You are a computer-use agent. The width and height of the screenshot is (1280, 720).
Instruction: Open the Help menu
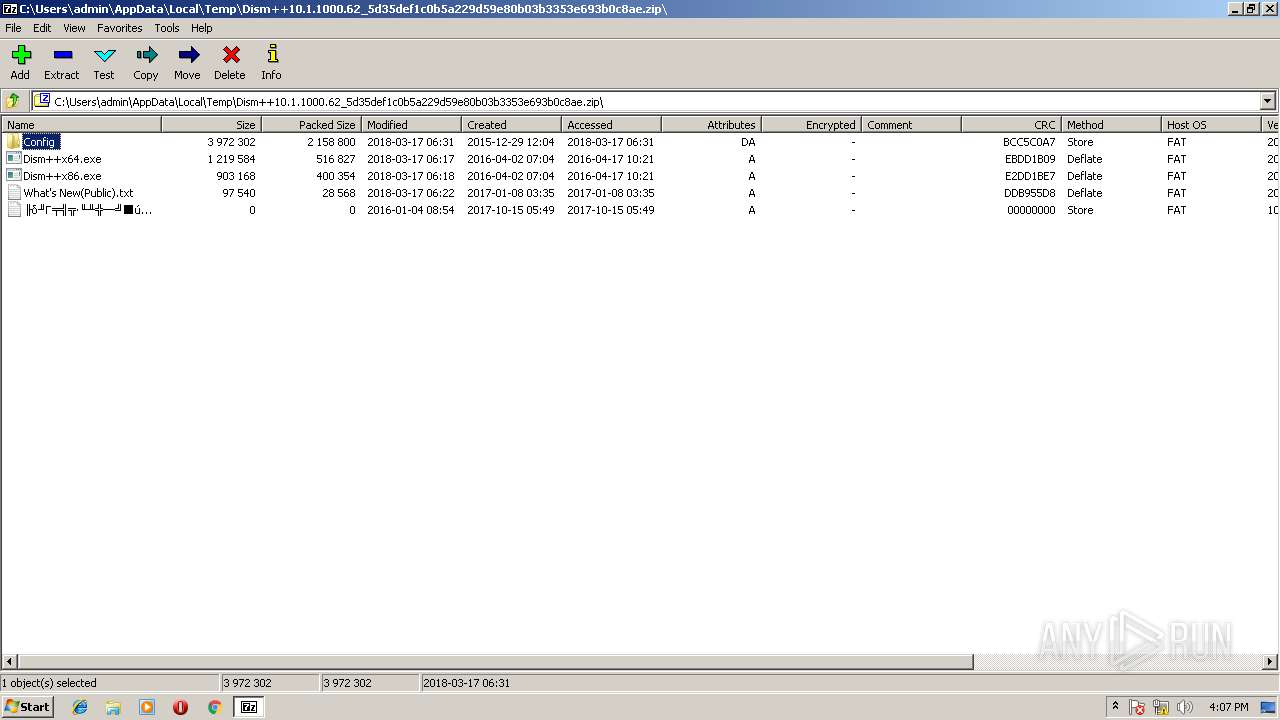pos(202,28)
